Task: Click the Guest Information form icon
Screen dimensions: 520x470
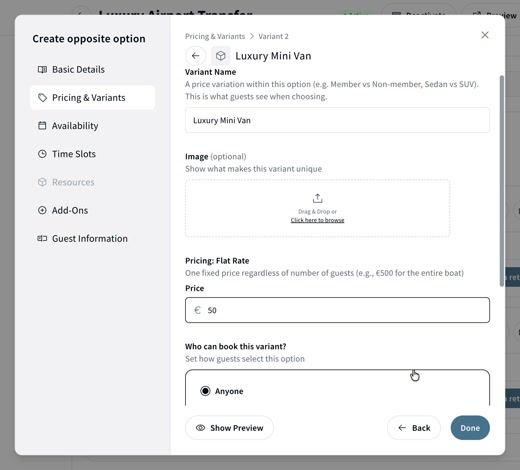Action: click(42, 238)
